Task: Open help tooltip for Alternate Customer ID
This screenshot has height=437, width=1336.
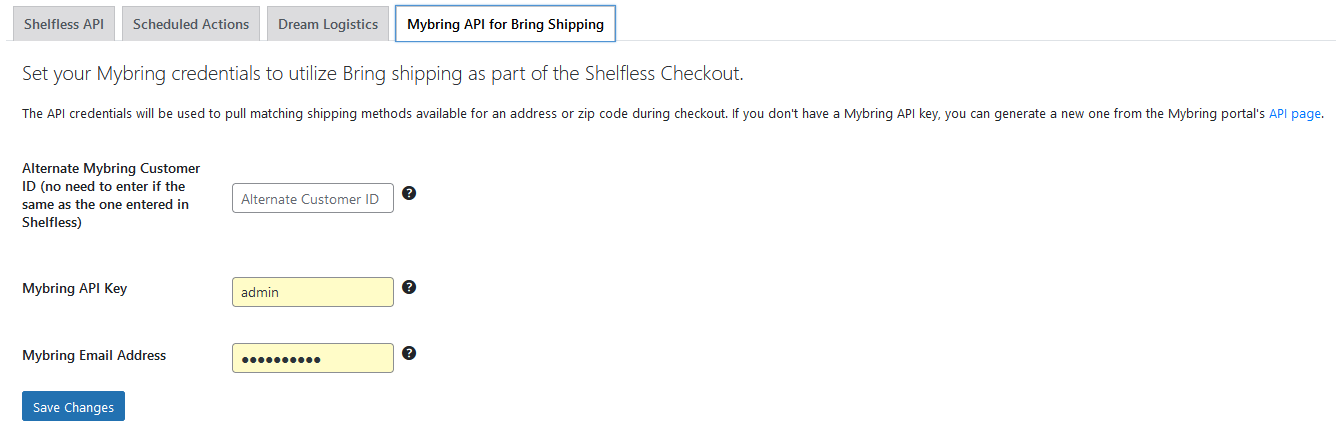Action: [409, 193]
